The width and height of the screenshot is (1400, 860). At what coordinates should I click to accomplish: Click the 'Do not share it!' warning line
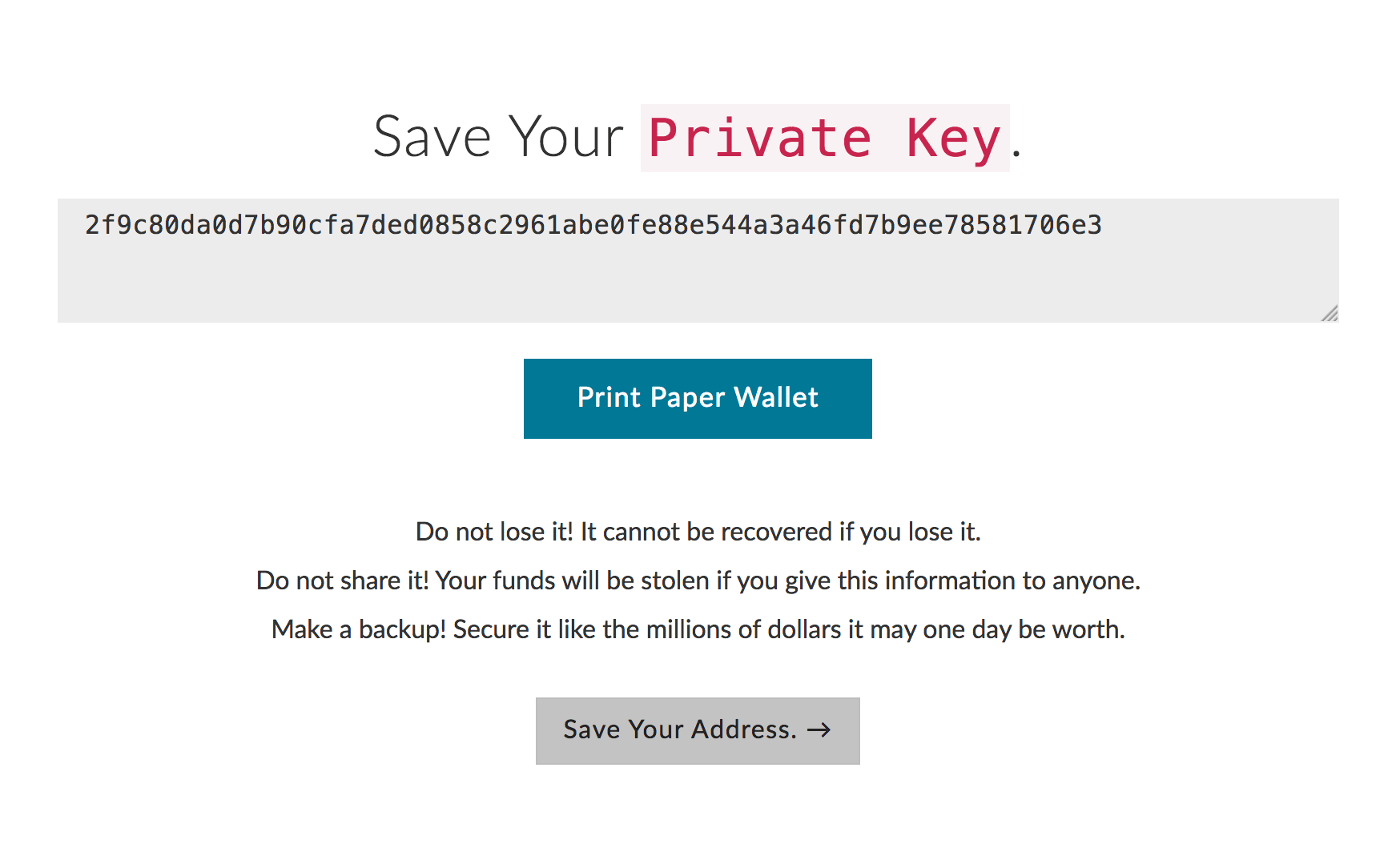pos(698,581)
